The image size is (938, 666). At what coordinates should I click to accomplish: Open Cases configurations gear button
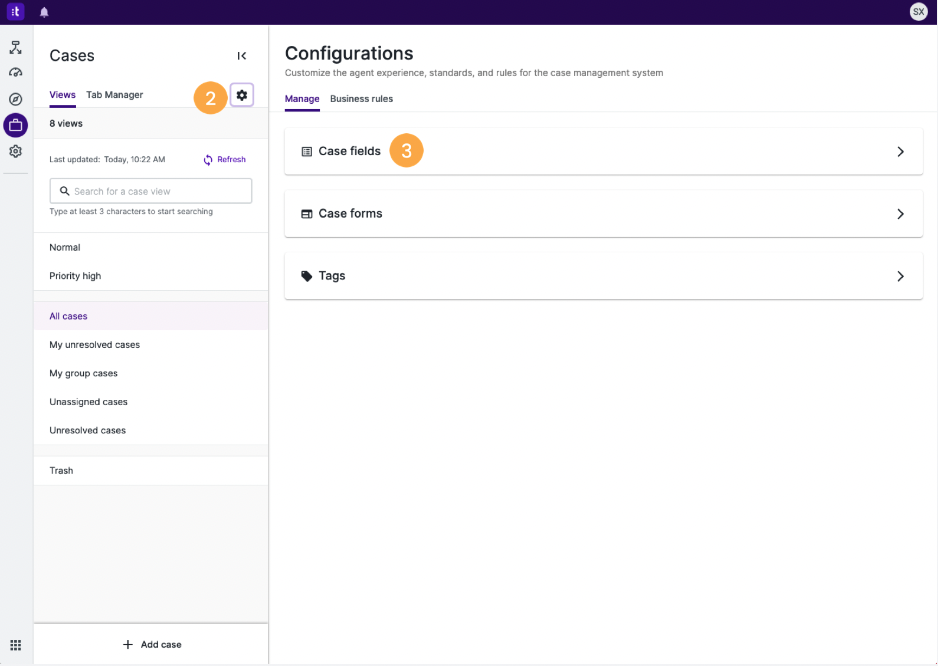click(242, 95)
